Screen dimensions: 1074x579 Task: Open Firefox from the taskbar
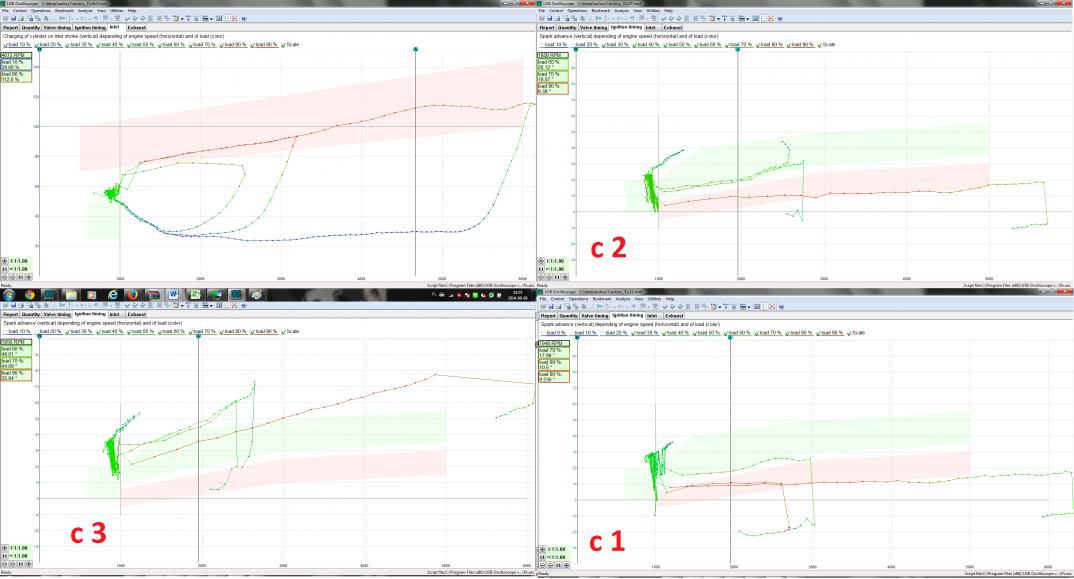[x=132, y=295]
